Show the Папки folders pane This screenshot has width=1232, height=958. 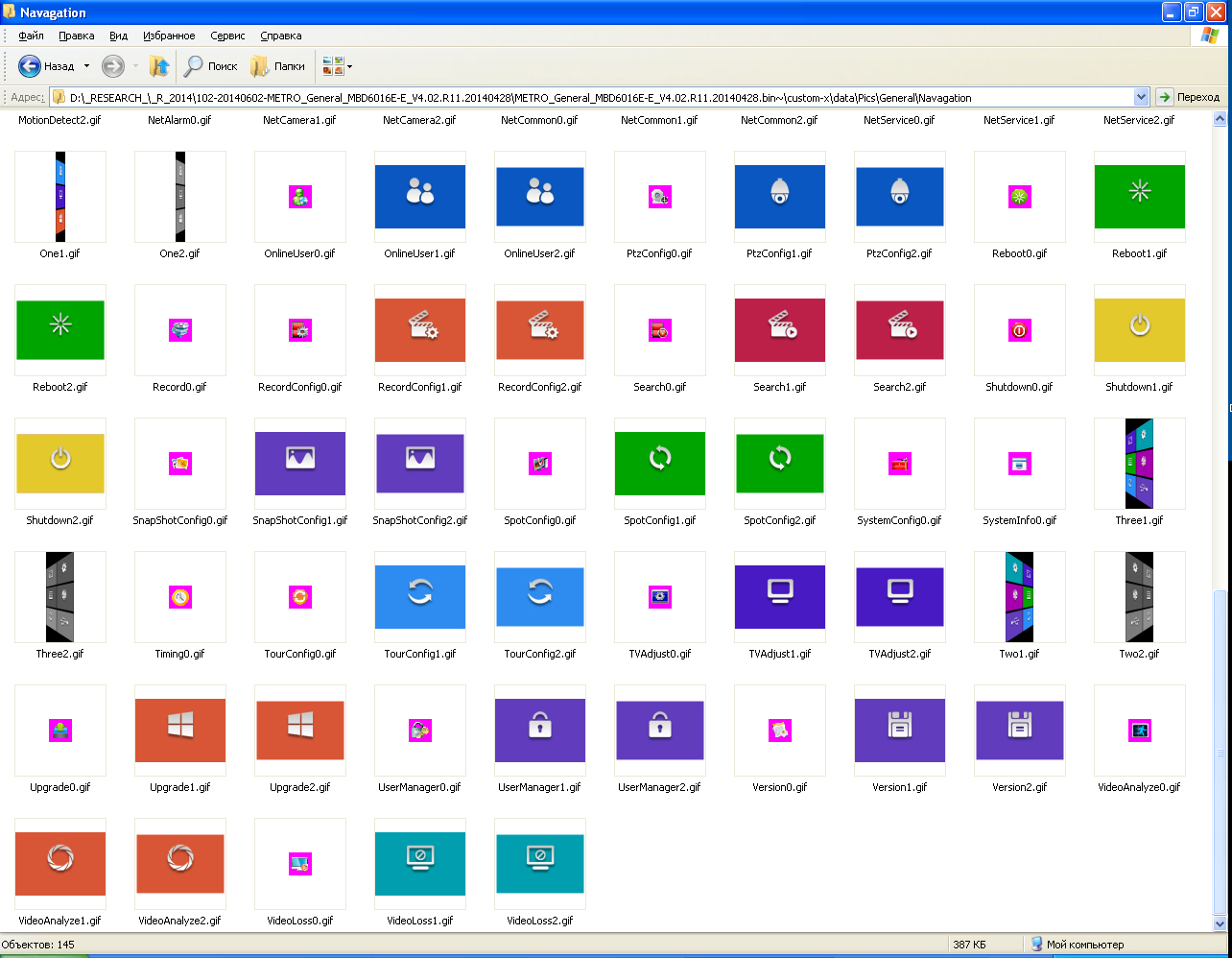tap(278, 66)
